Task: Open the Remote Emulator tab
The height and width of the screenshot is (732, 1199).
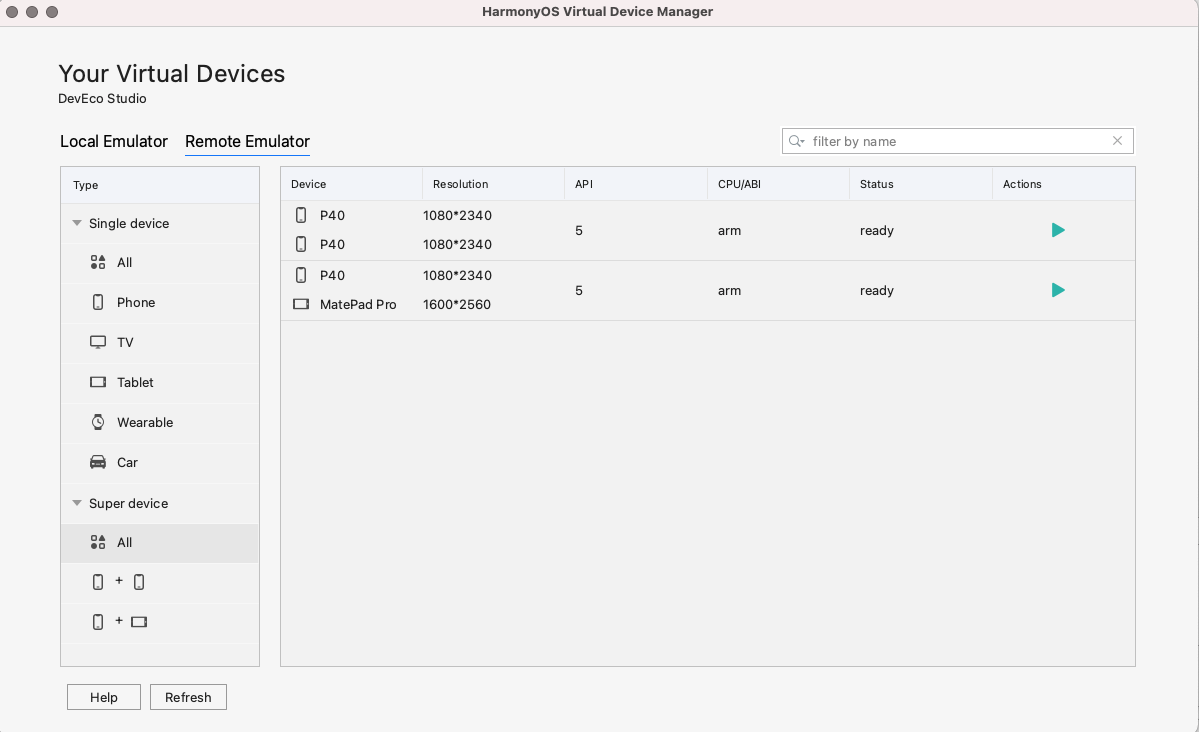Action: point(247,141)
